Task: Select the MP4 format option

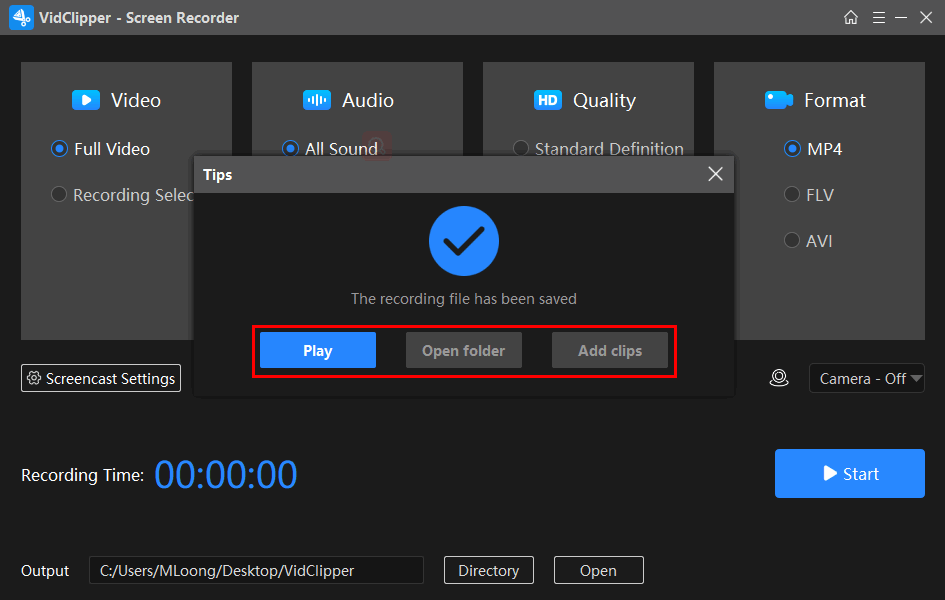Action: pos(792,149)
